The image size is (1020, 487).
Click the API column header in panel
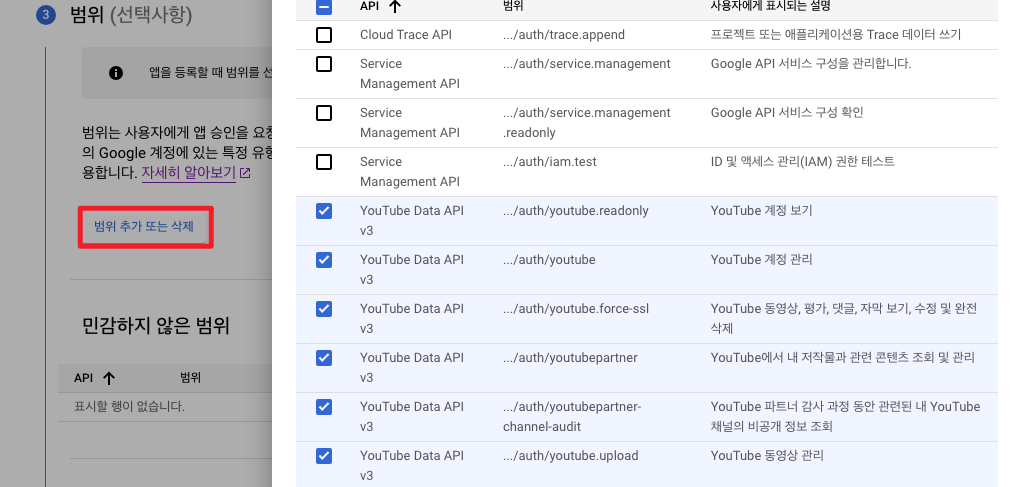[x=369, y=6]
